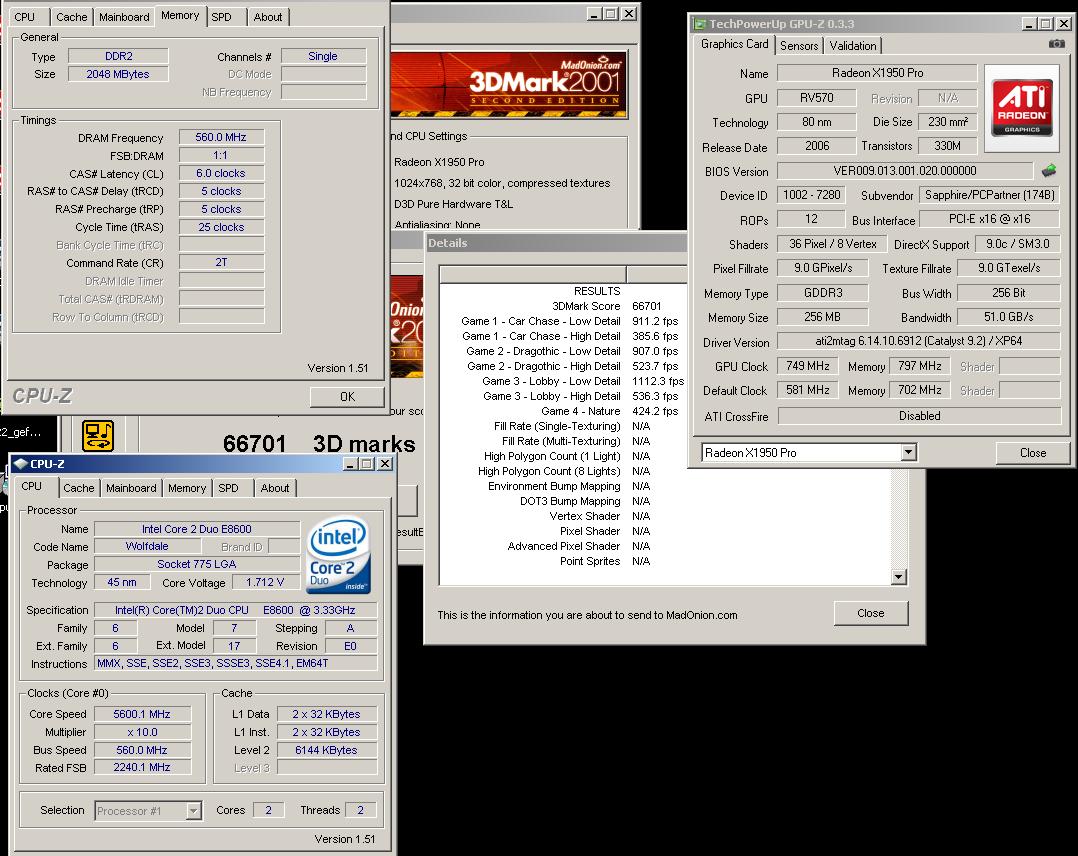Switch to the Validation tab in GPU-Z
The image size is (1078, 856).
pyautogui.click(x=852, y=46)
